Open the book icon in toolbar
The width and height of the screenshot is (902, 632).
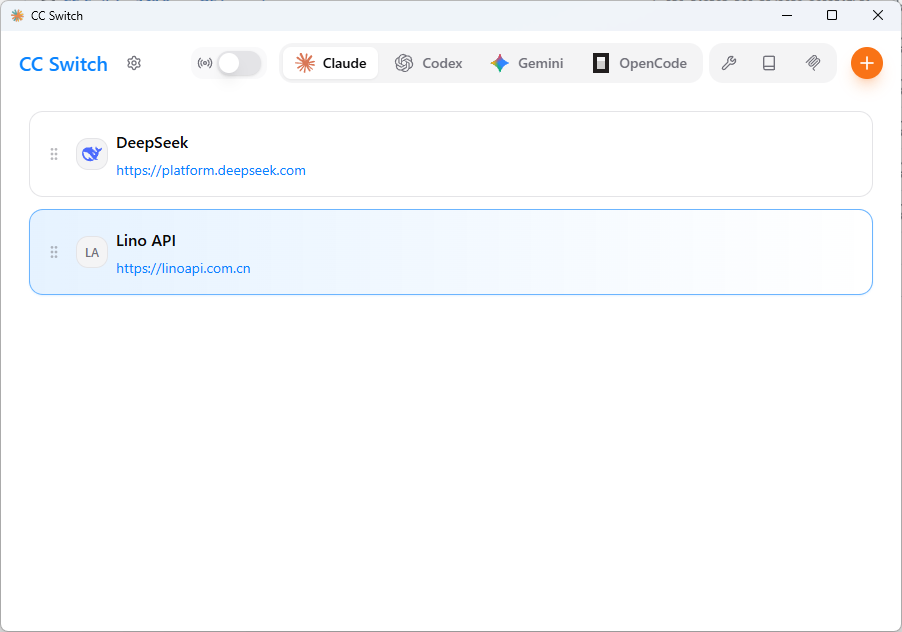click(x=769, y=63)
